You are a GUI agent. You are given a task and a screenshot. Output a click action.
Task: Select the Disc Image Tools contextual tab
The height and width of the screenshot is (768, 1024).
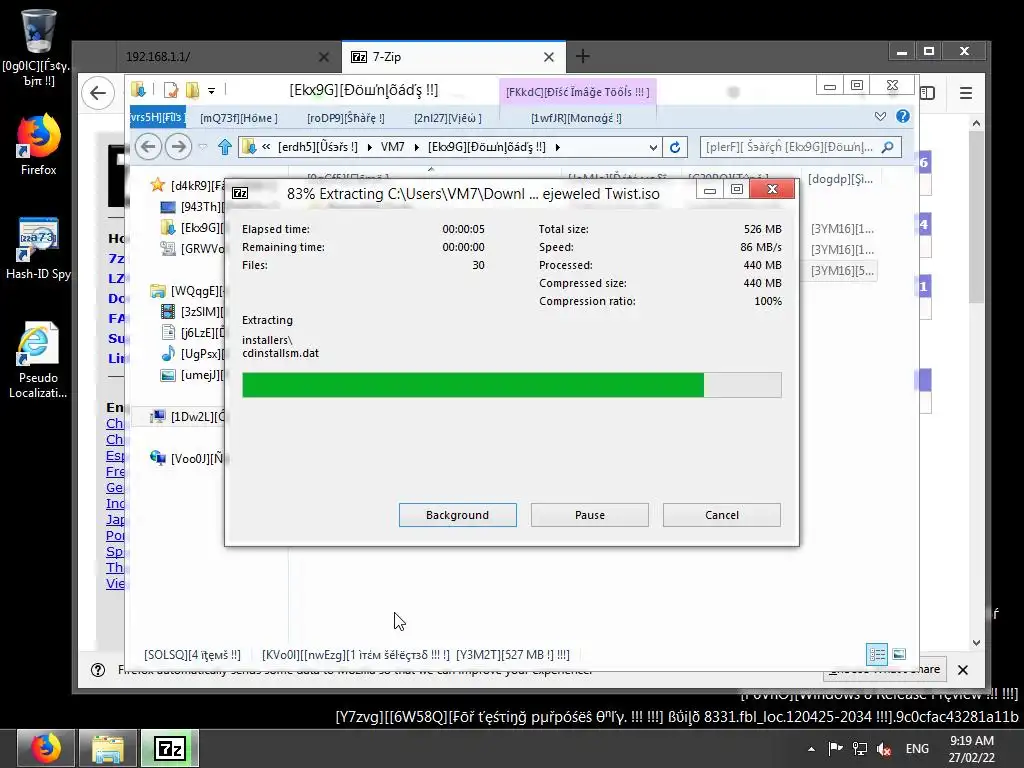click(x=577, y=92)
